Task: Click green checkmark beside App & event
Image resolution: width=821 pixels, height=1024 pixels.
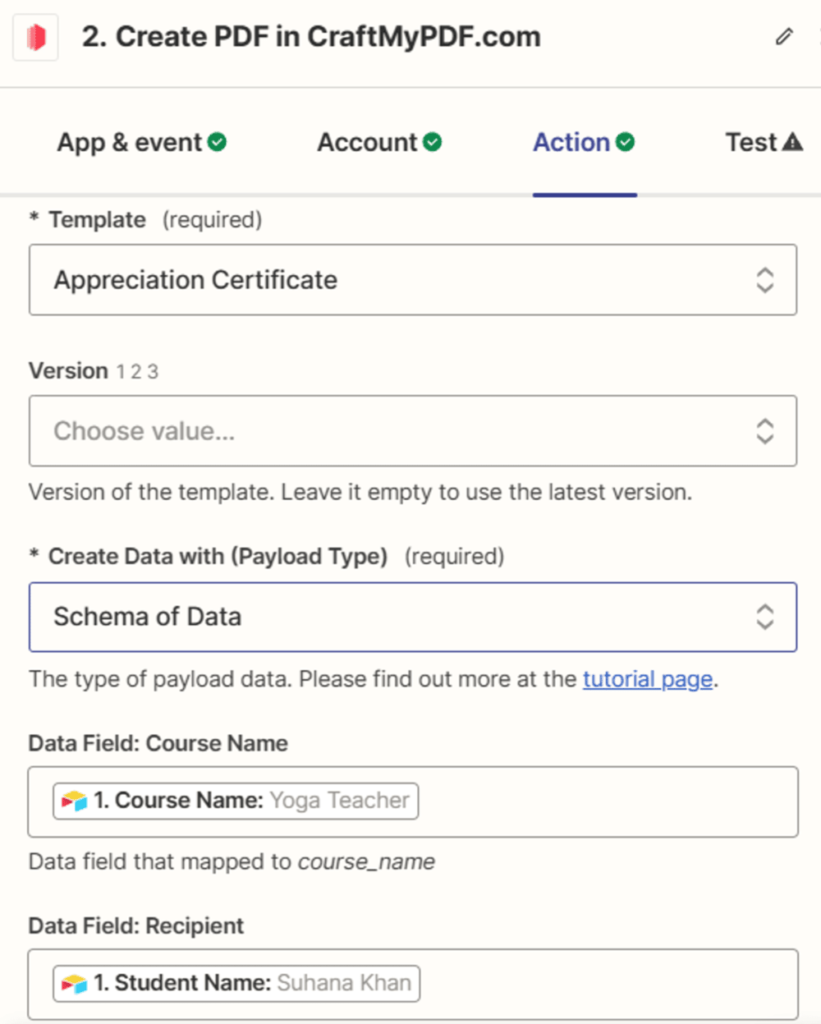Action: click(217, 142)
